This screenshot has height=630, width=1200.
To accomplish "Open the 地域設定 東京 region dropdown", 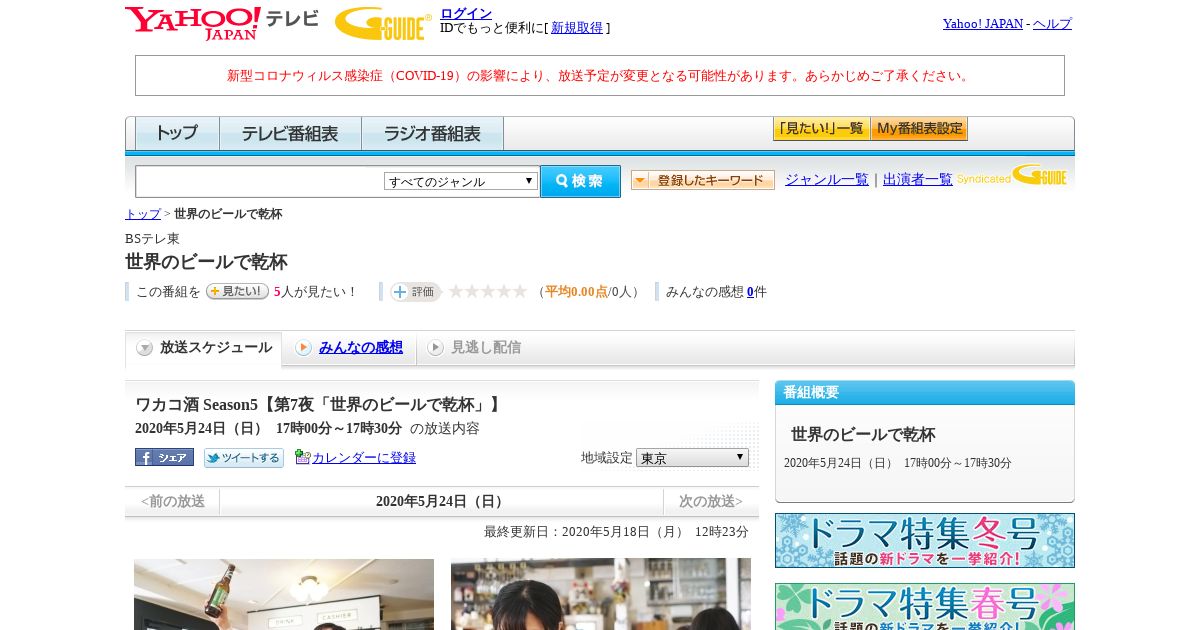I will click(x=692, y=457).
